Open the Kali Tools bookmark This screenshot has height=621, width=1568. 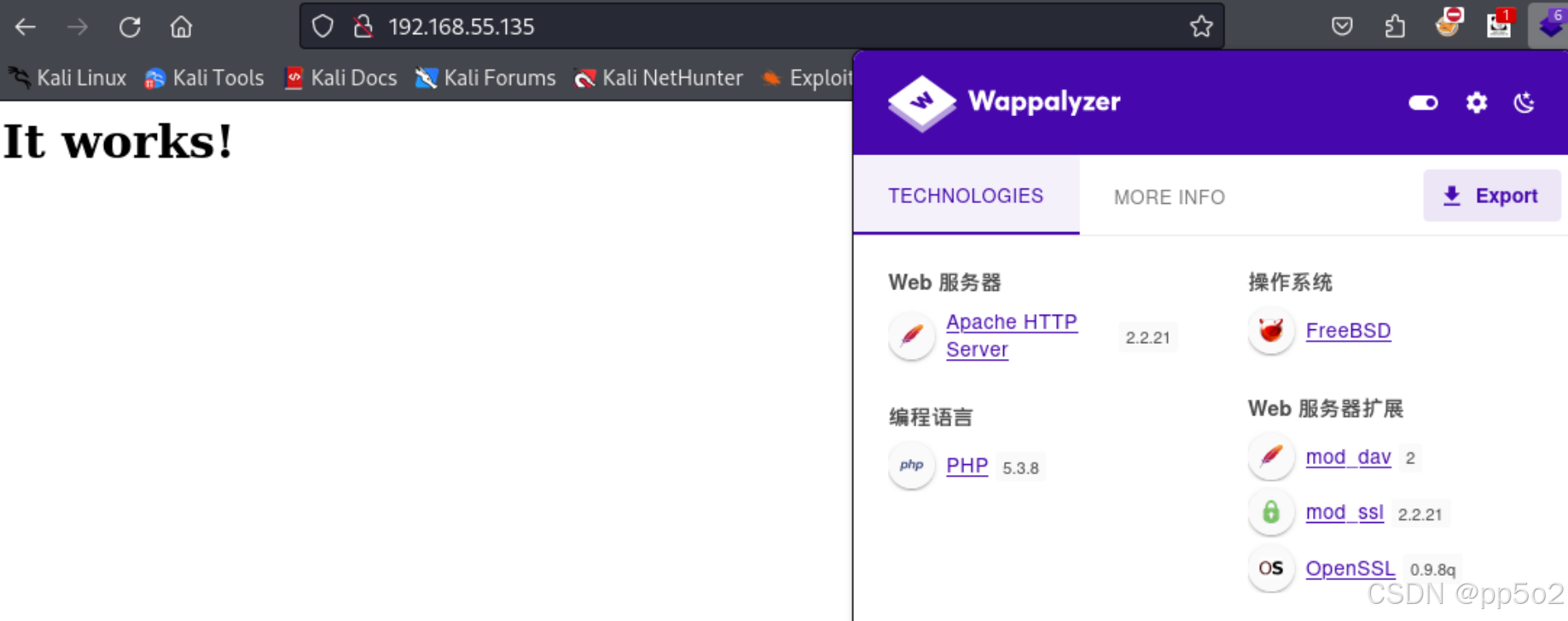pyautogui.click(x=204, y=78)
